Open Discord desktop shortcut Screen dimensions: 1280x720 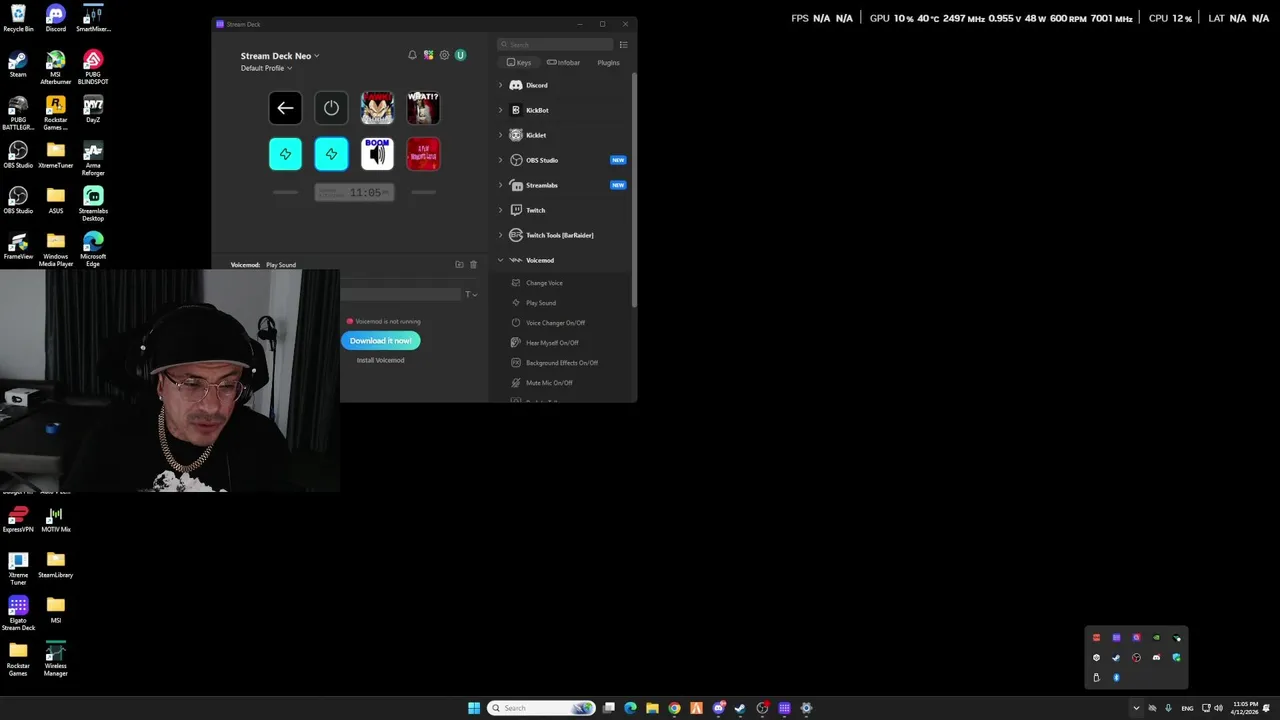pyautogui.click(x=56, y=18)
